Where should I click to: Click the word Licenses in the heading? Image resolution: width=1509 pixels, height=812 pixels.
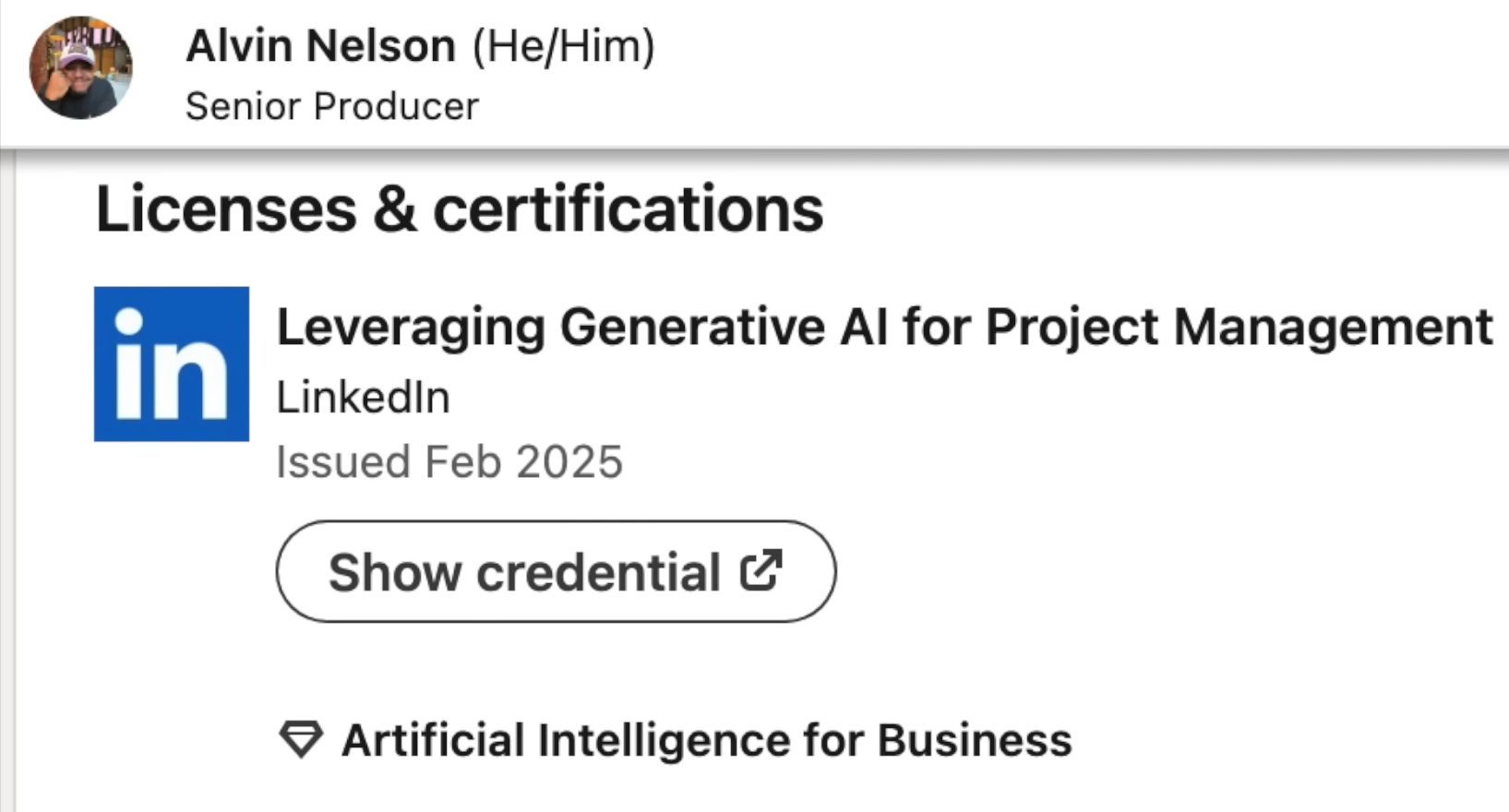pyautogui.click(x=226, y=209)
